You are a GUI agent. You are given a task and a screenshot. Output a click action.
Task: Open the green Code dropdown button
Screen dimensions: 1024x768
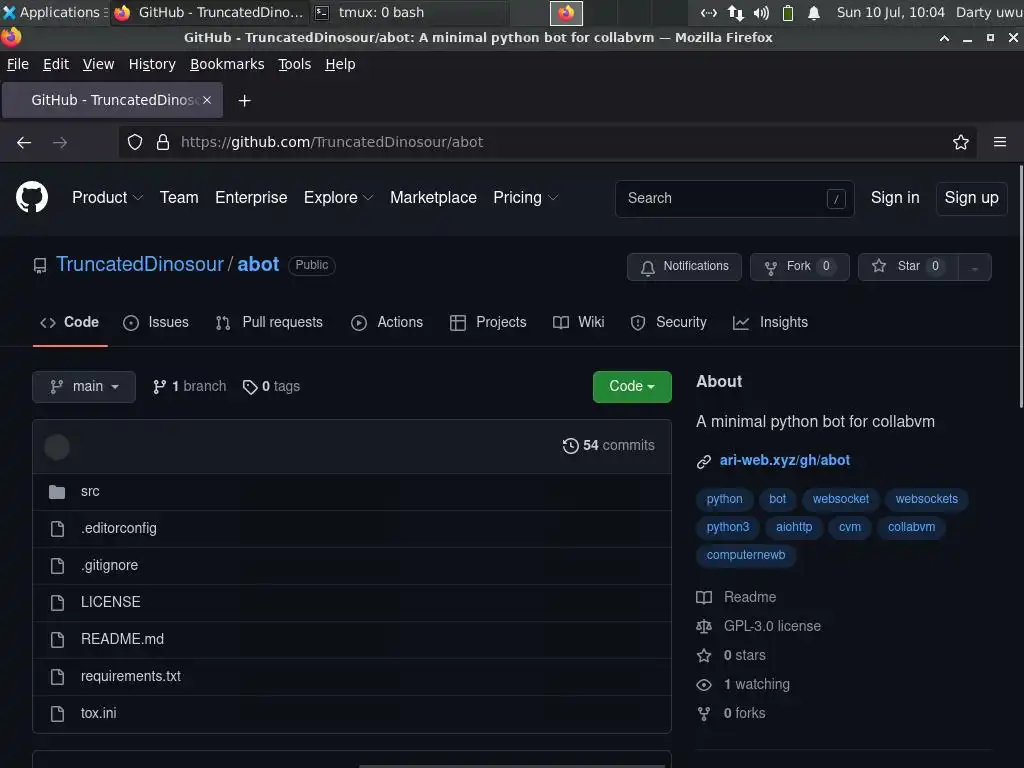632,387
